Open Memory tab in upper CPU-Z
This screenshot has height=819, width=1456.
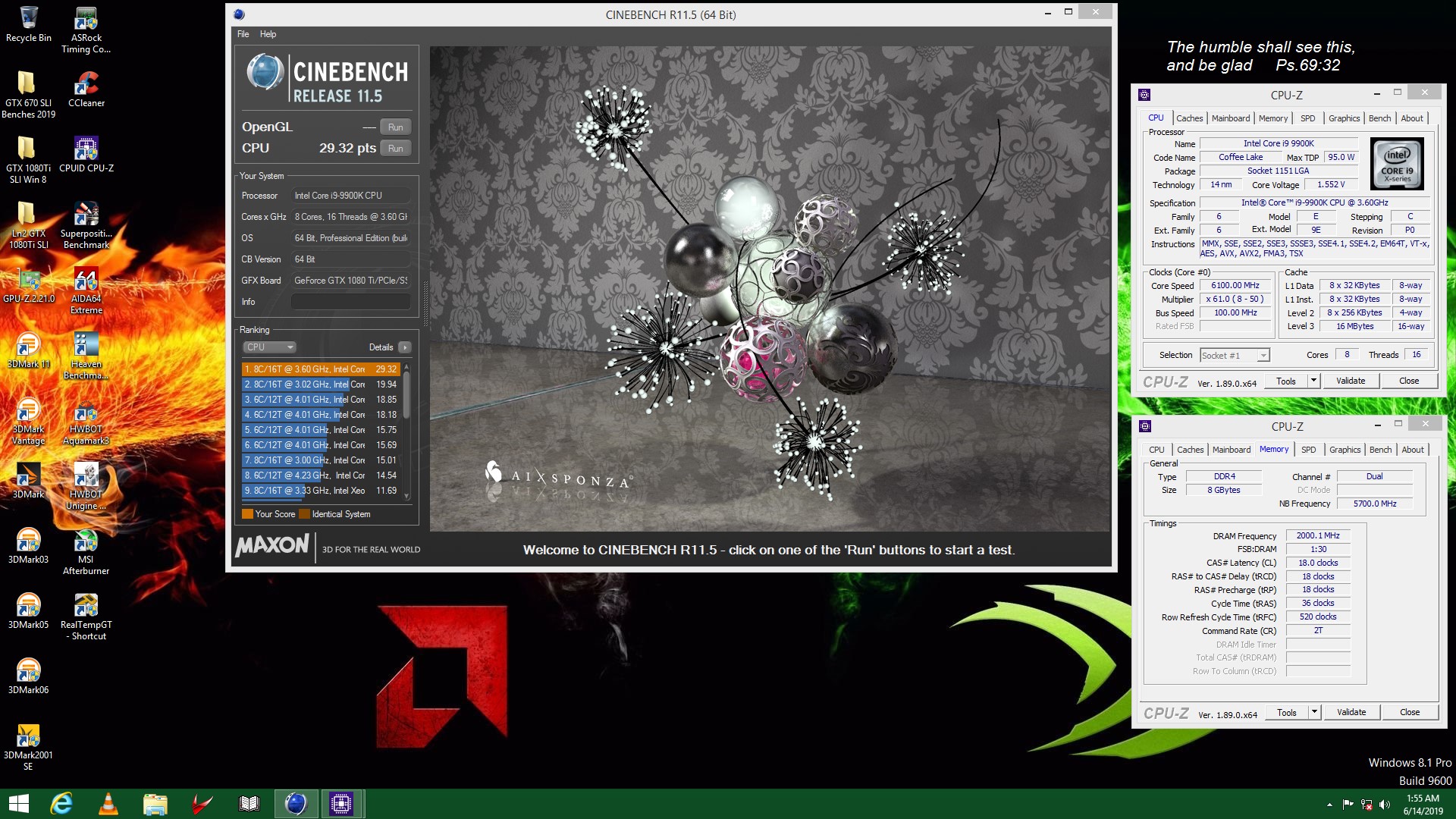[1272, 118]
